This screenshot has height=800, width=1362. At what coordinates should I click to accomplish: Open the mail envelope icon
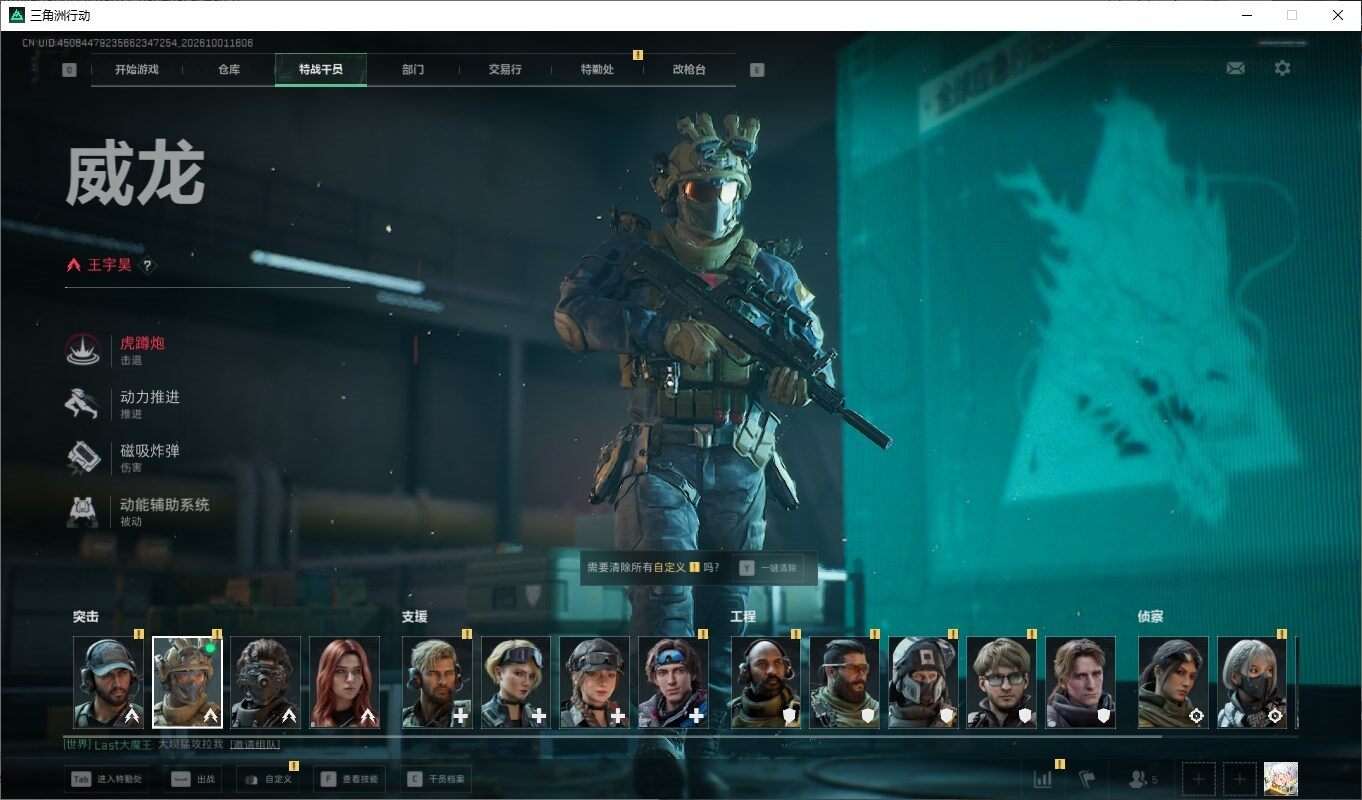click(x=1236, y=69)
